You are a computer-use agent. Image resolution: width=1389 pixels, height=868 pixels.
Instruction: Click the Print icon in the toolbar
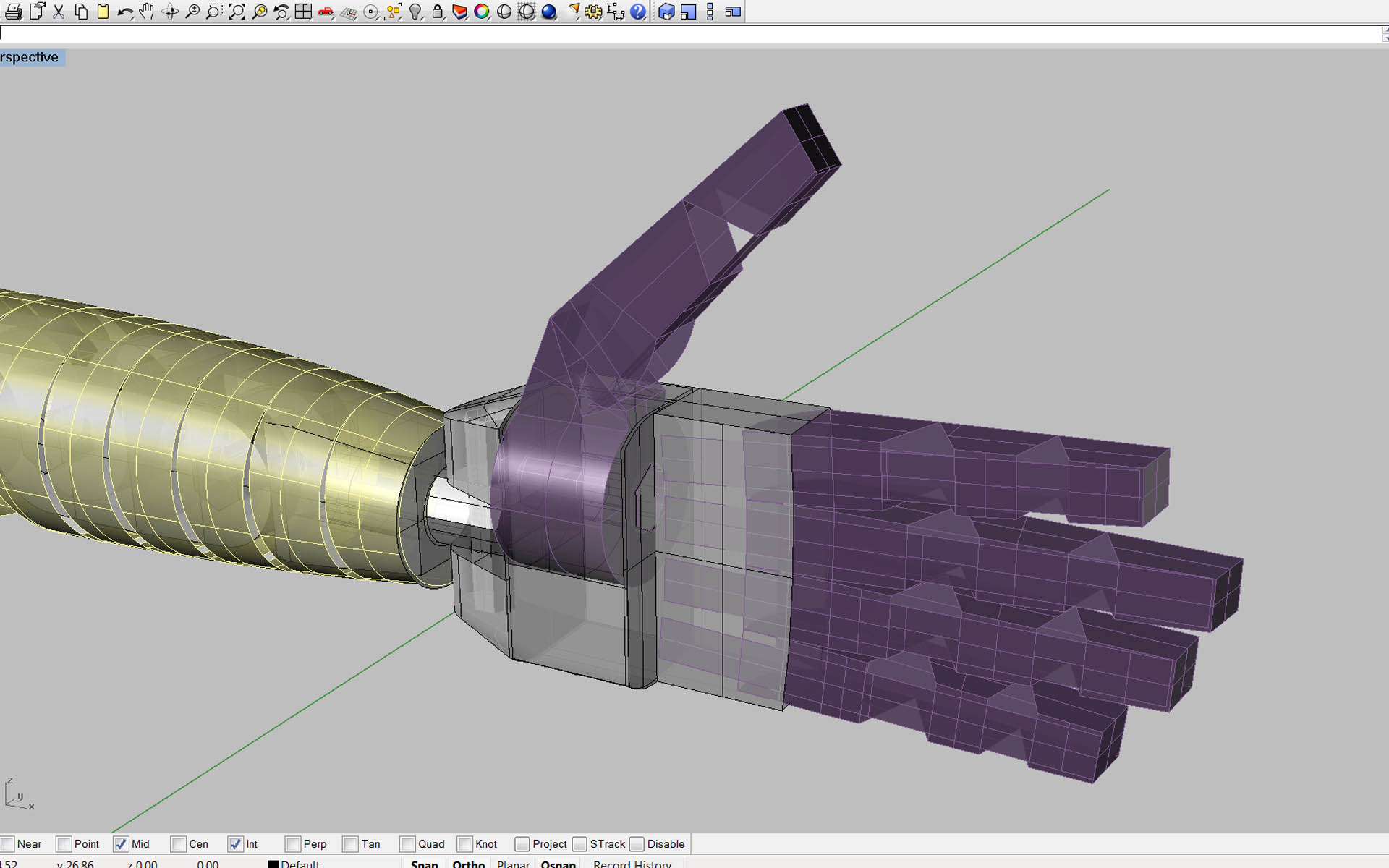click(x=14, y=12)
